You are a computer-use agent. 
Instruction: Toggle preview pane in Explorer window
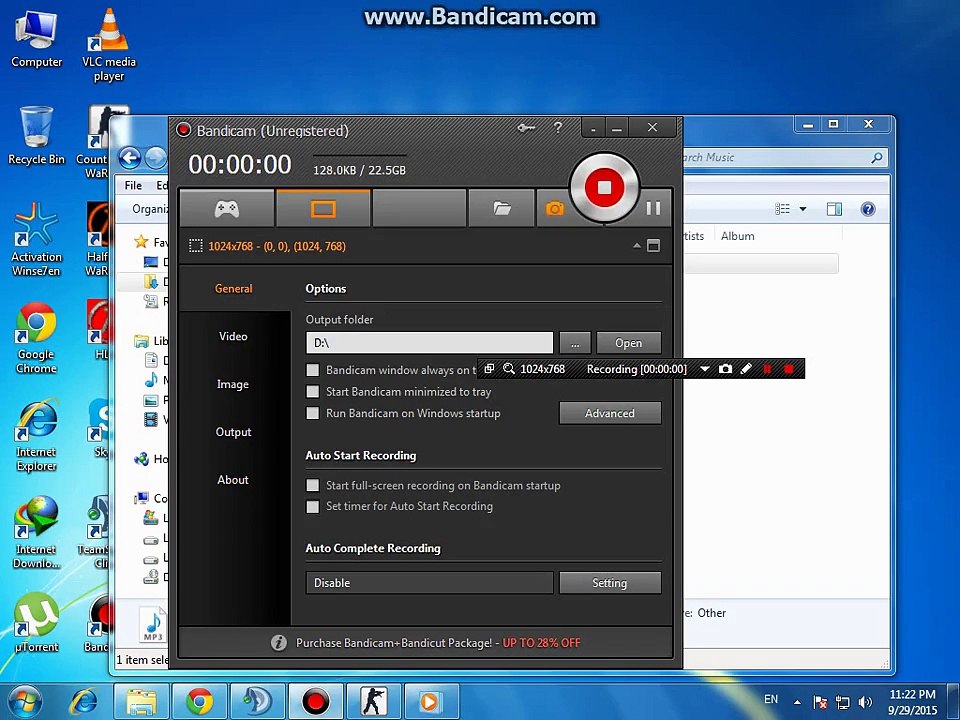[834, 209]
